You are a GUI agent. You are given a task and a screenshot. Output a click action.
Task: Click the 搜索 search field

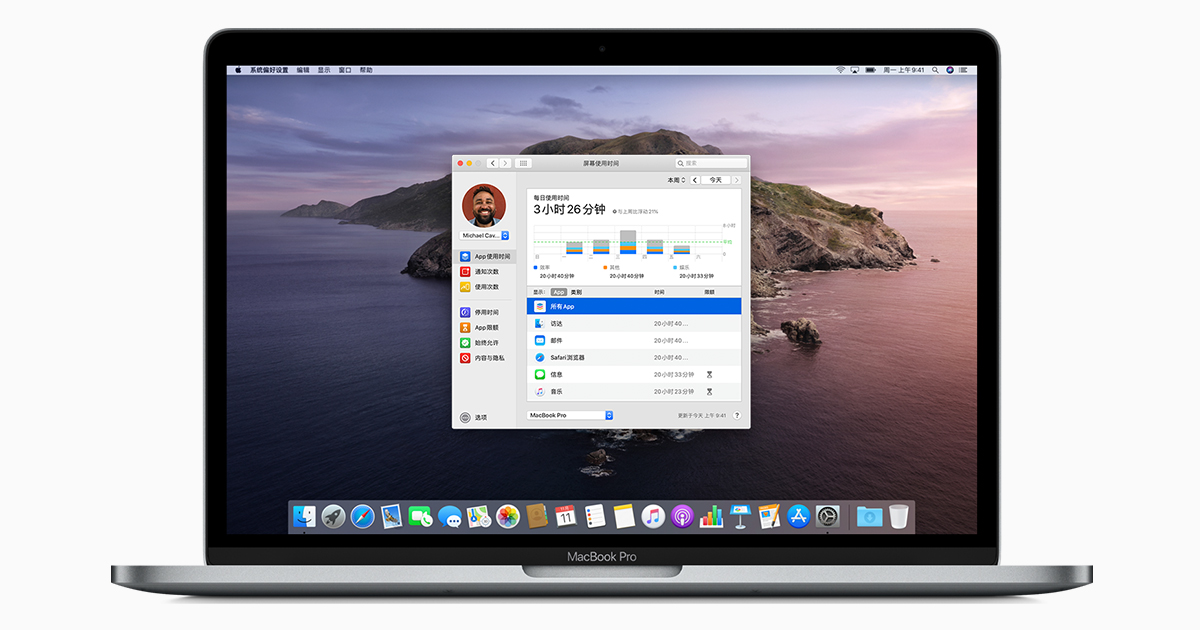click(711, 163)
